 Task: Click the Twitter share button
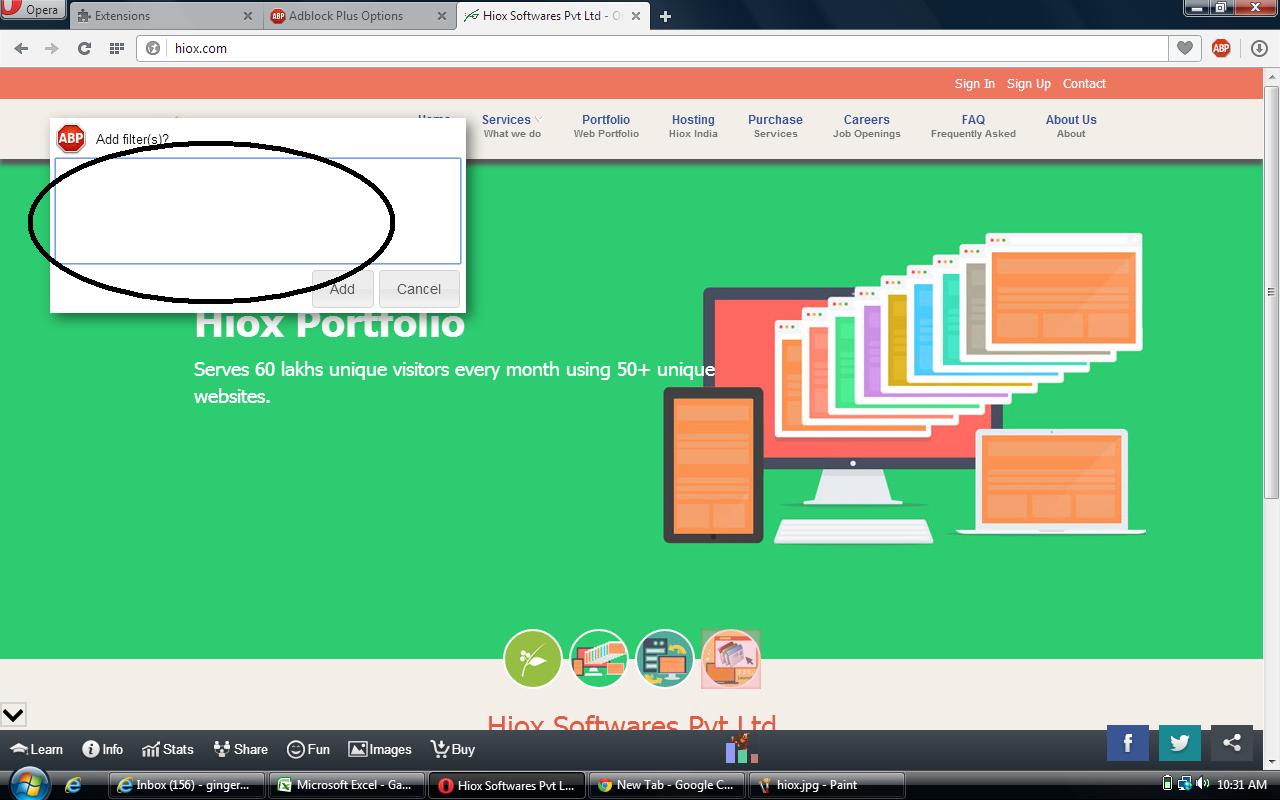click(x=1179, y=742)
